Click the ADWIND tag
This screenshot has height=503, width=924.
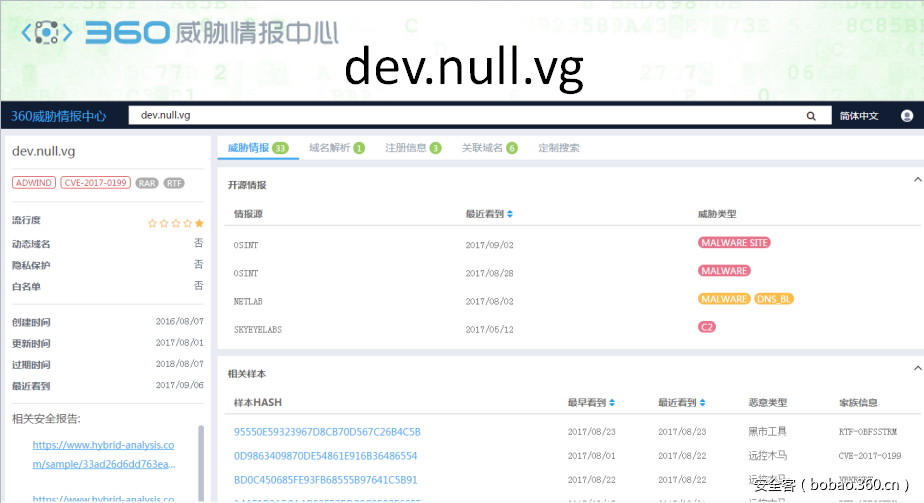coord(34,183)
